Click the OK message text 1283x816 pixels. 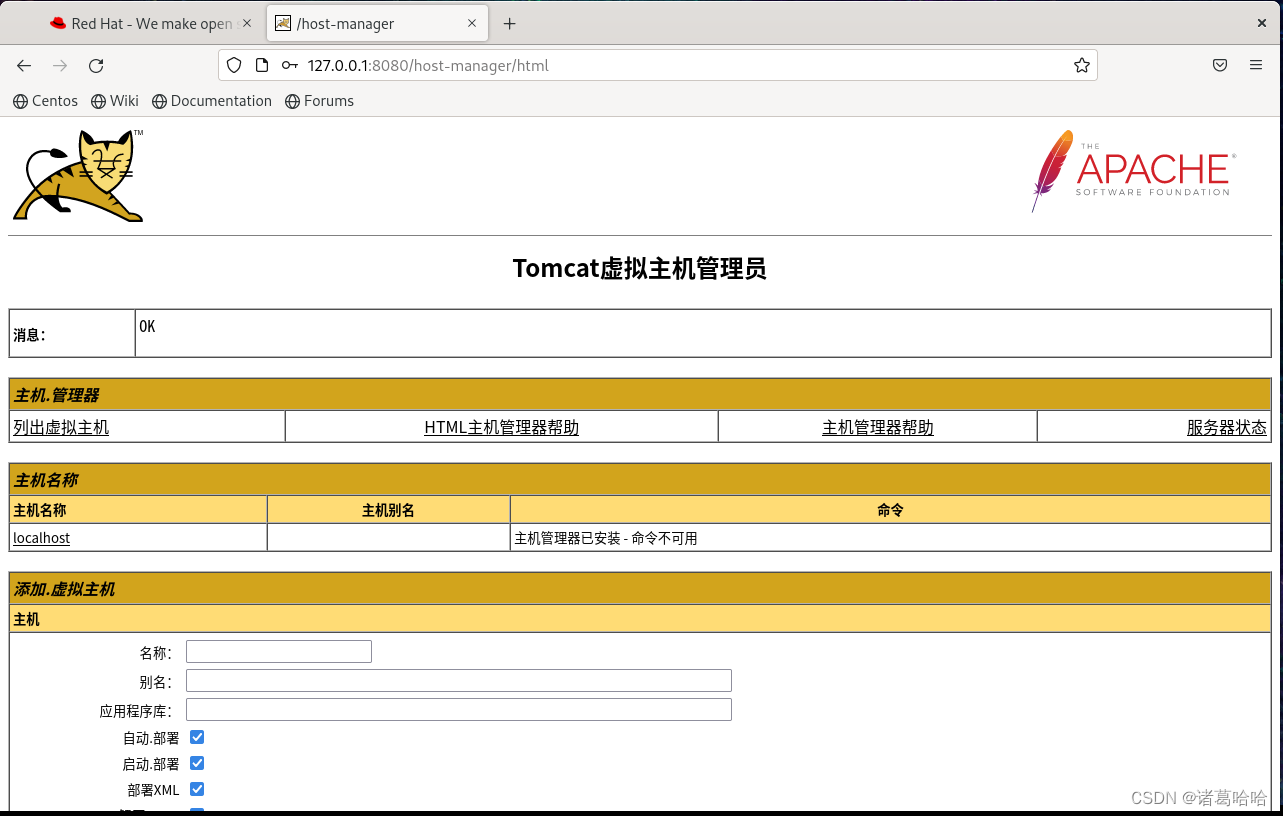pos(147,327)
